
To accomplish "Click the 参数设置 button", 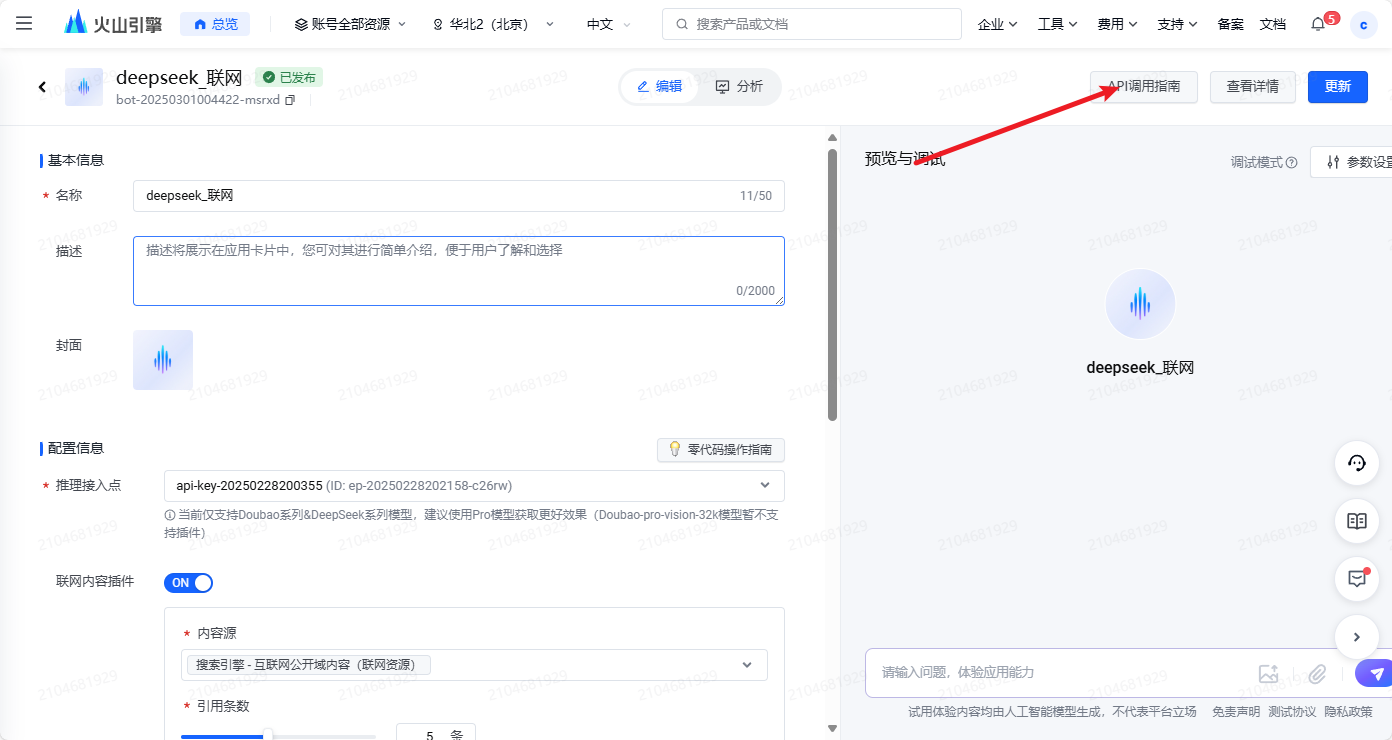I will tap(1353, 162).
